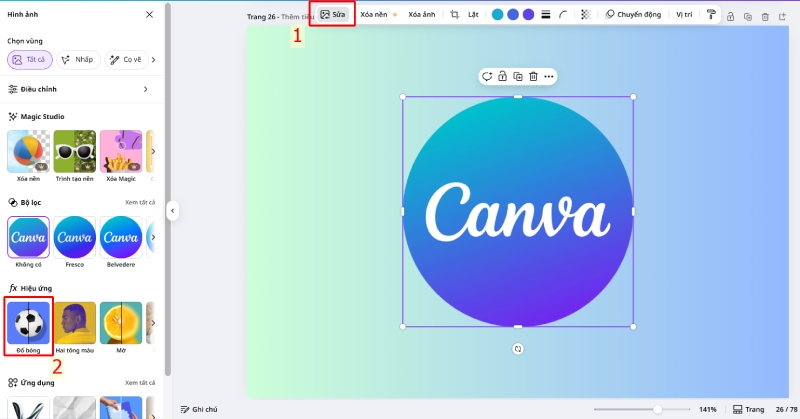Show more selection modes with arrow

coord(153,60)
